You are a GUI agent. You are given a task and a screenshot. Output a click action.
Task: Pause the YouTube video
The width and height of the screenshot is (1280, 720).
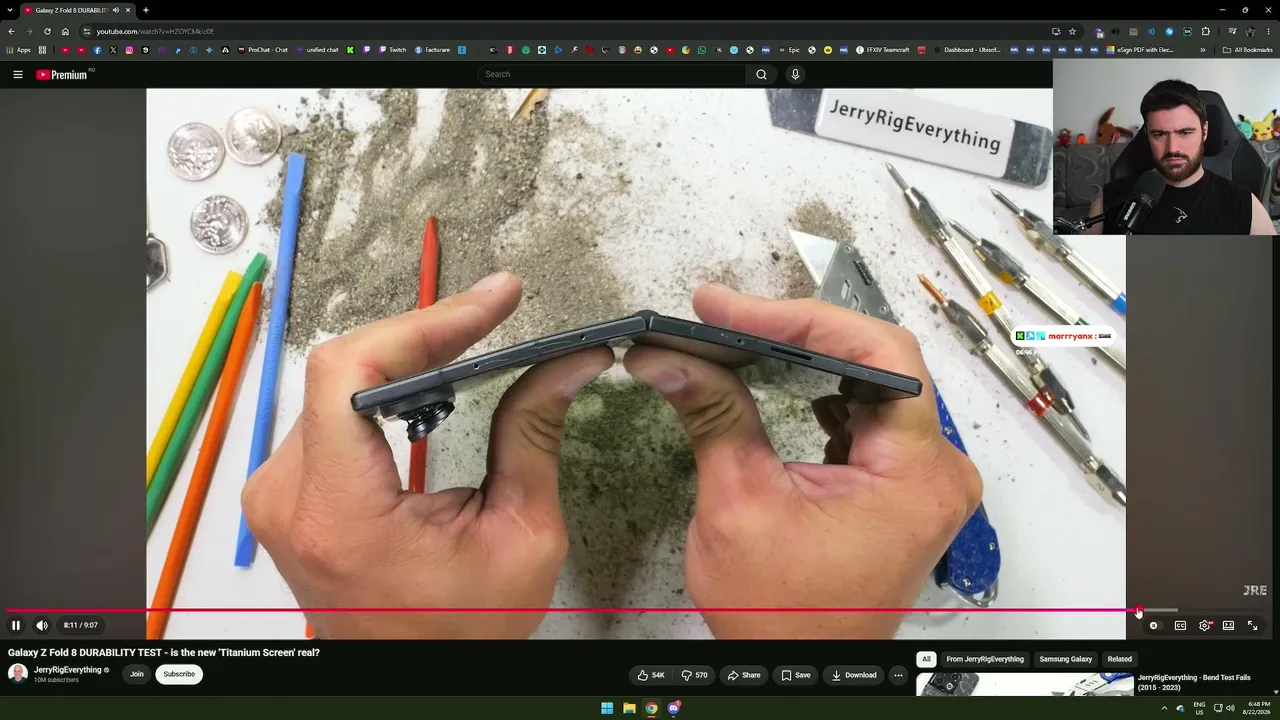16,625
